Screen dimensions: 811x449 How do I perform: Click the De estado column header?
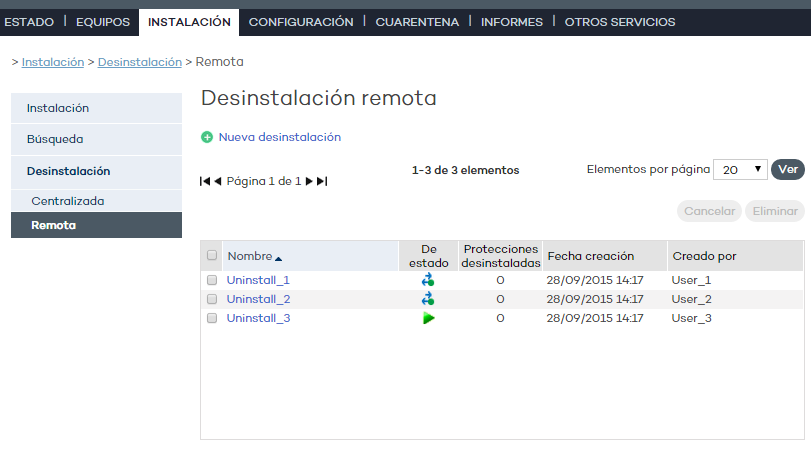428,256
